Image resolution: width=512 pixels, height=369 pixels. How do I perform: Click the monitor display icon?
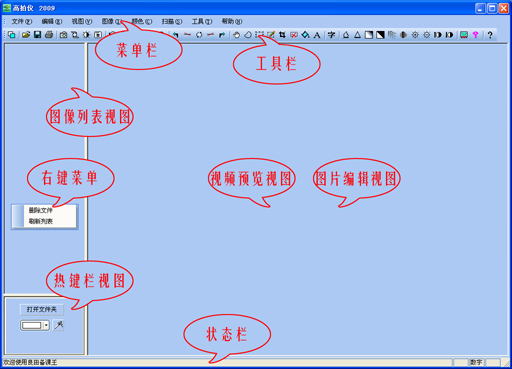pos(464,35)
